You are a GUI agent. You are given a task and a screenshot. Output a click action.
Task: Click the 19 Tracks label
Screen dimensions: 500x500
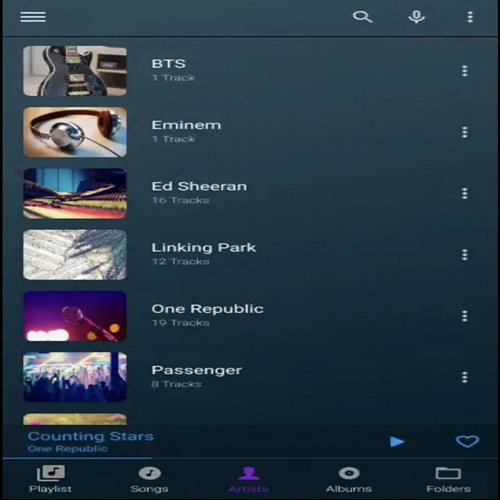(x=181, y=323)
